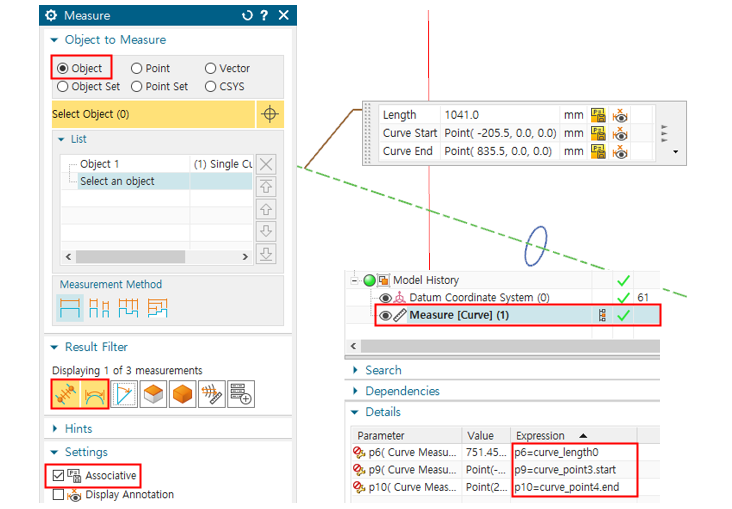Click the last result filter icon with plus

point(240,395)
